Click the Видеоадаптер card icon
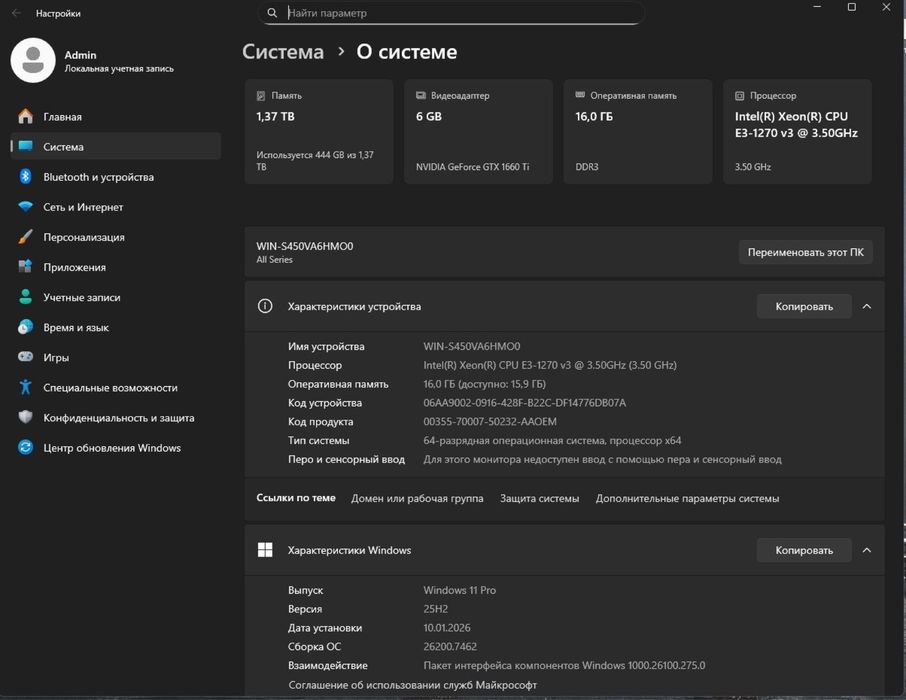This screenshot has width=906, height=700. [x=421, y=95]
